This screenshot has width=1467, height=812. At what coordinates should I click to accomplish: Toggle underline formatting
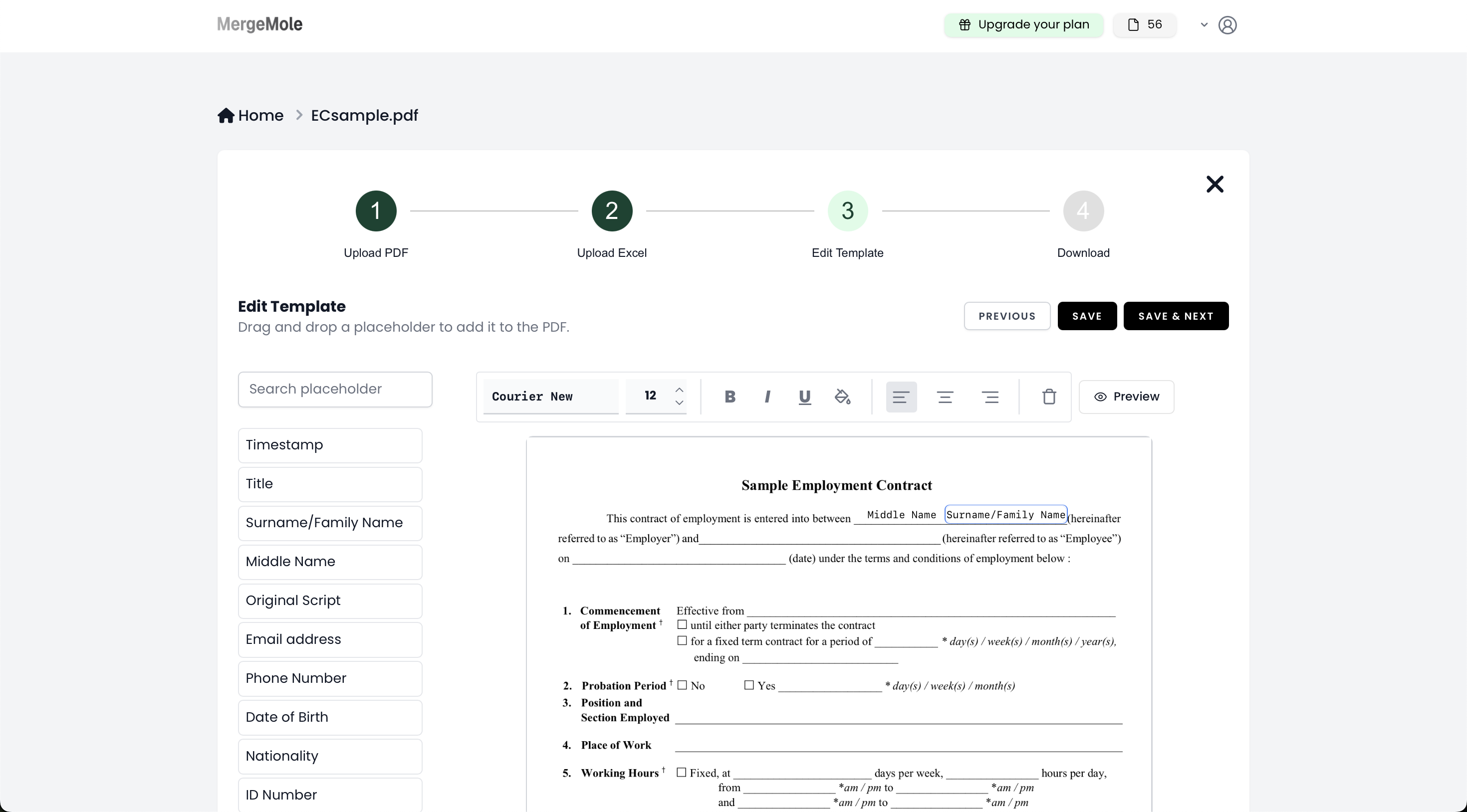point(805,397)
